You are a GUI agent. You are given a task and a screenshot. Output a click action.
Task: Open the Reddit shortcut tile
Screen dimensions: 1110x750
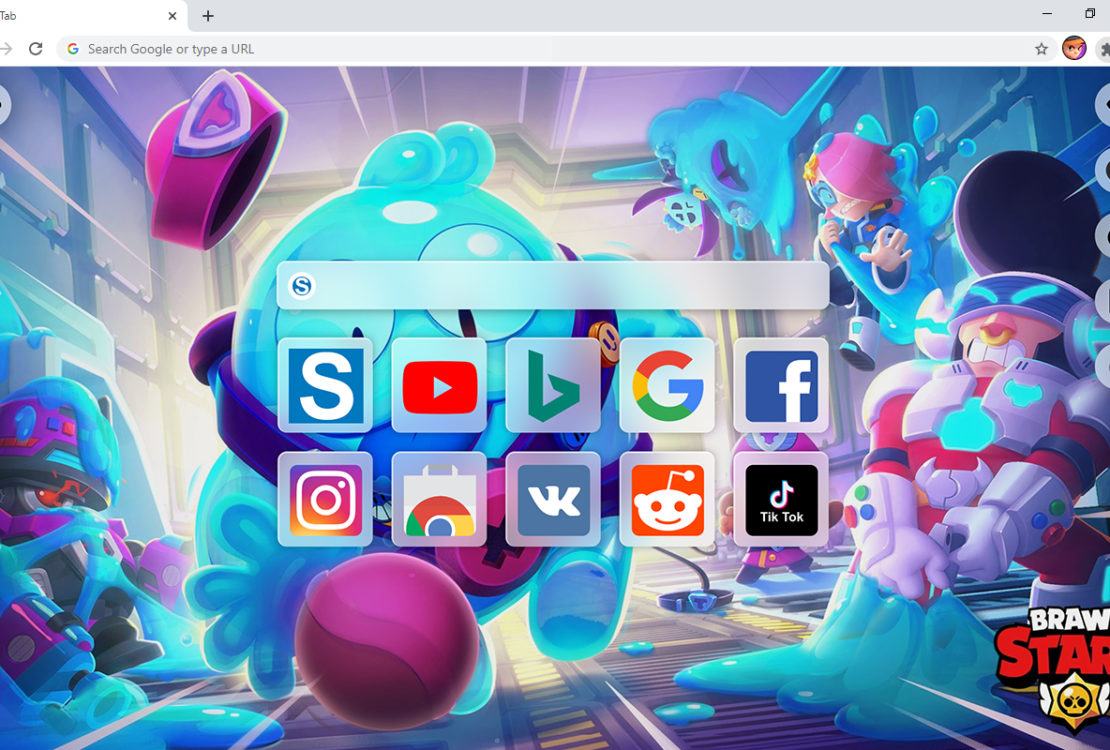(x=667, y=499)
